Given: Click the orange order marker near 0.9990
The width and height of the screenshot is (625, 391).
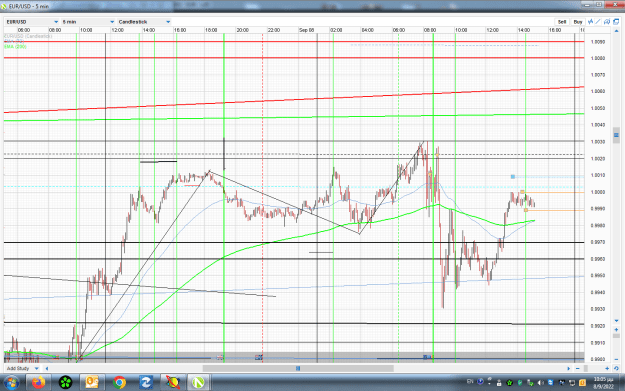Looking at the screenshot, I should (x=526, y=210).
